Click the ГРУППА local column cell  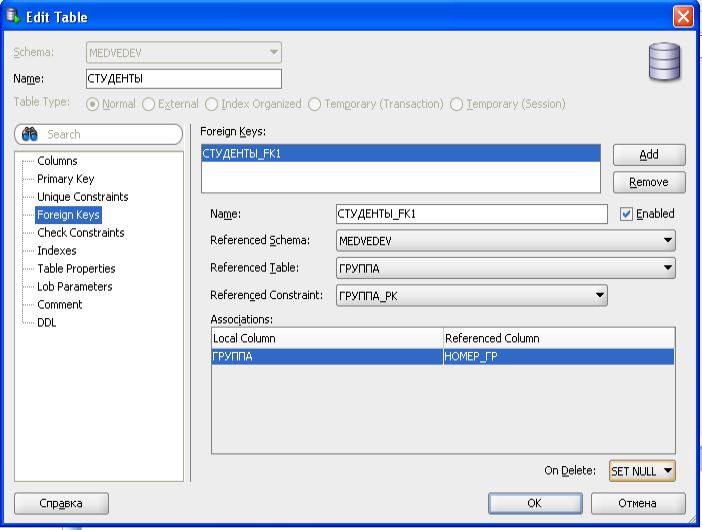click(327, 357)
